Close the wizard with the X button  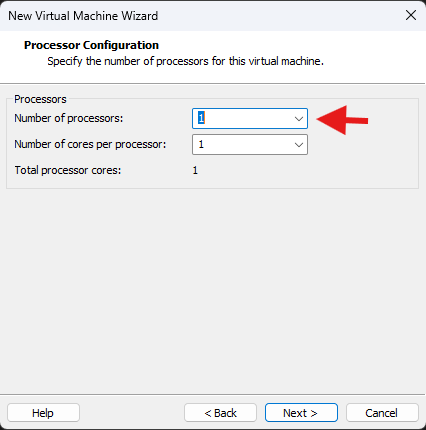411,15
